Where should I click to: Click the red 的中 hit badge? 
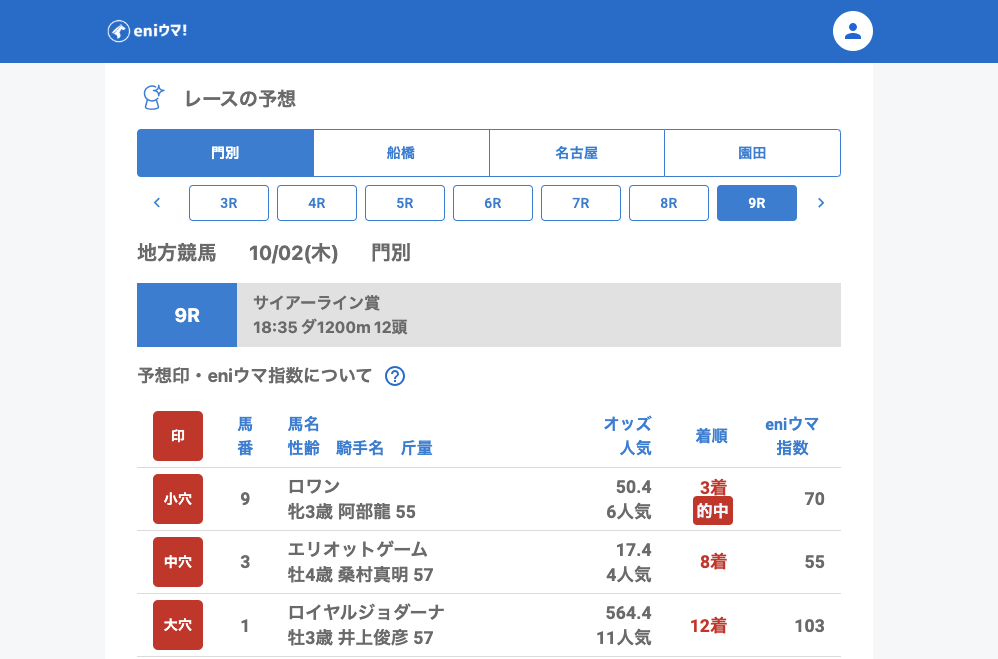point(712,512)
